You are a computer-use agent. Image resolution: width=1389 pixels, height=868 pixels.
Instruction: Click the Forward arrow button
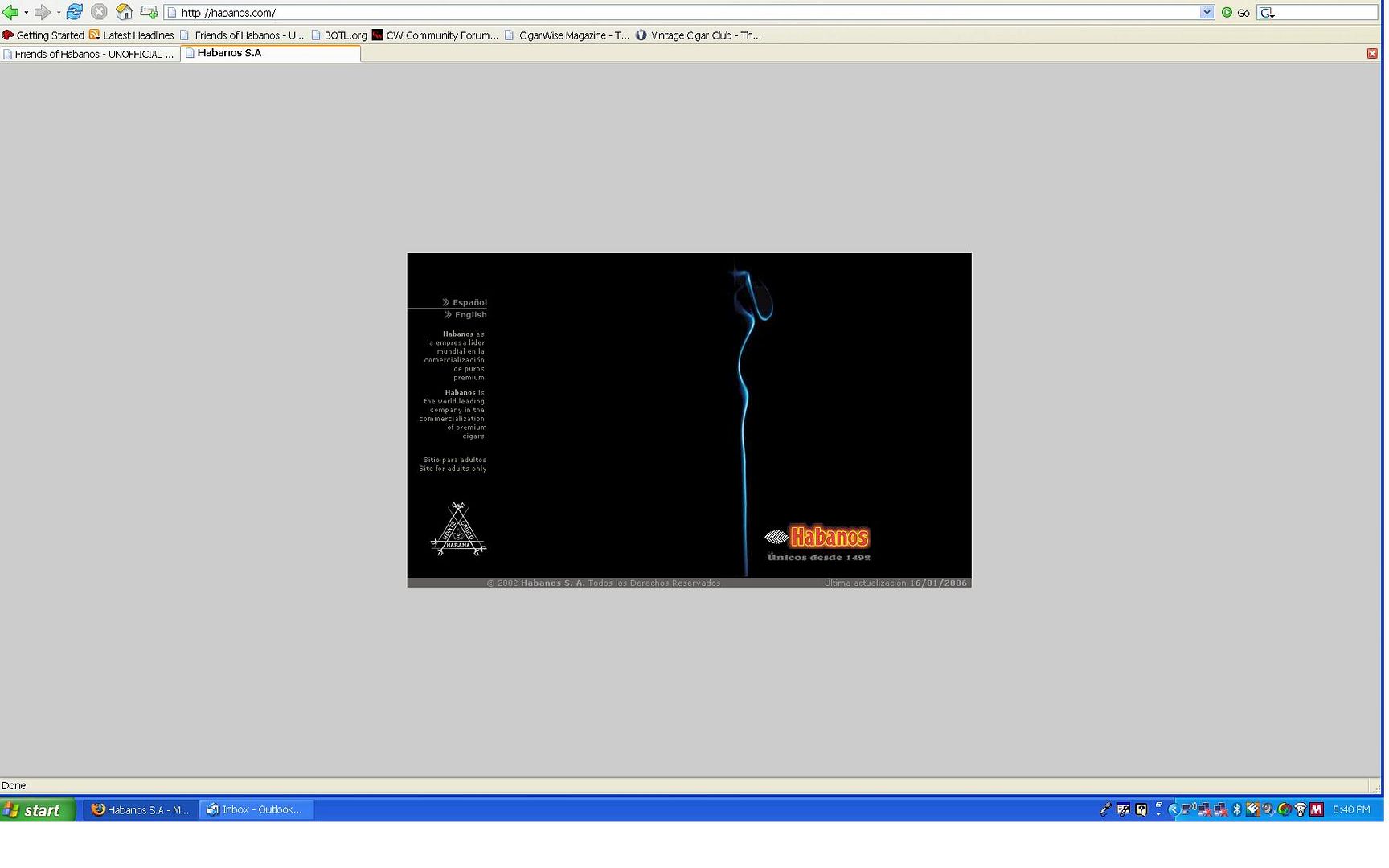click(42, 12)
